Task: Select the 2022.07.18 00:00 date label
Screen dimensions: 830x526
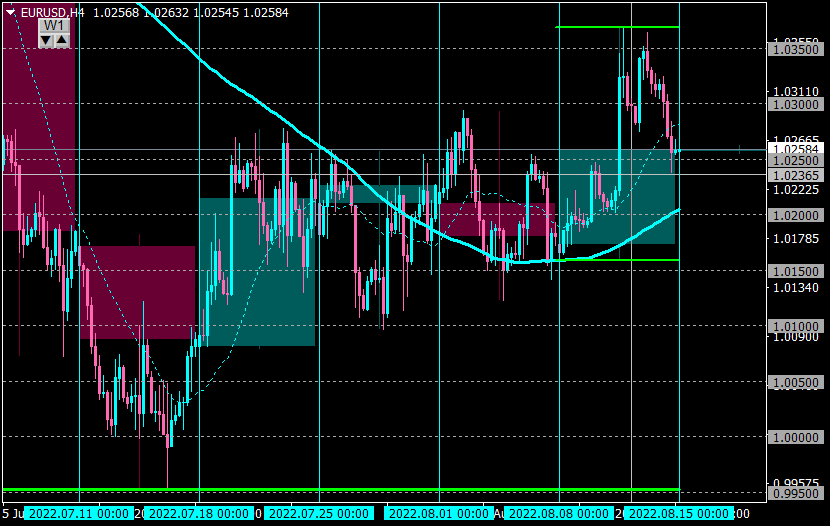Action: pos(199,513)
